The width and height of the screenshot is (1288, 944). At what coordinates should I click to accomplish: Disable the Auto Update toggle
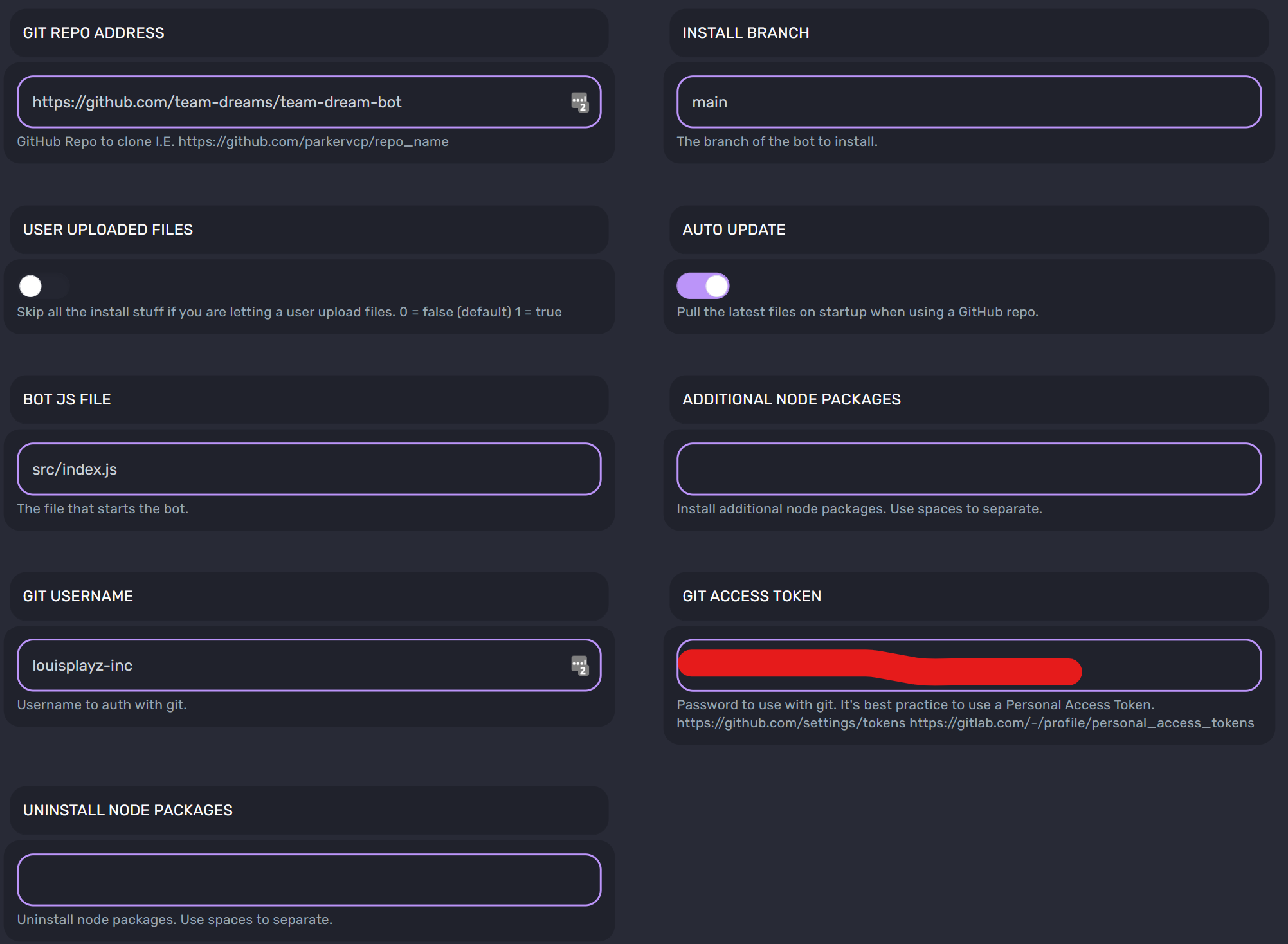pyautogui.click(x=702, y=286)
